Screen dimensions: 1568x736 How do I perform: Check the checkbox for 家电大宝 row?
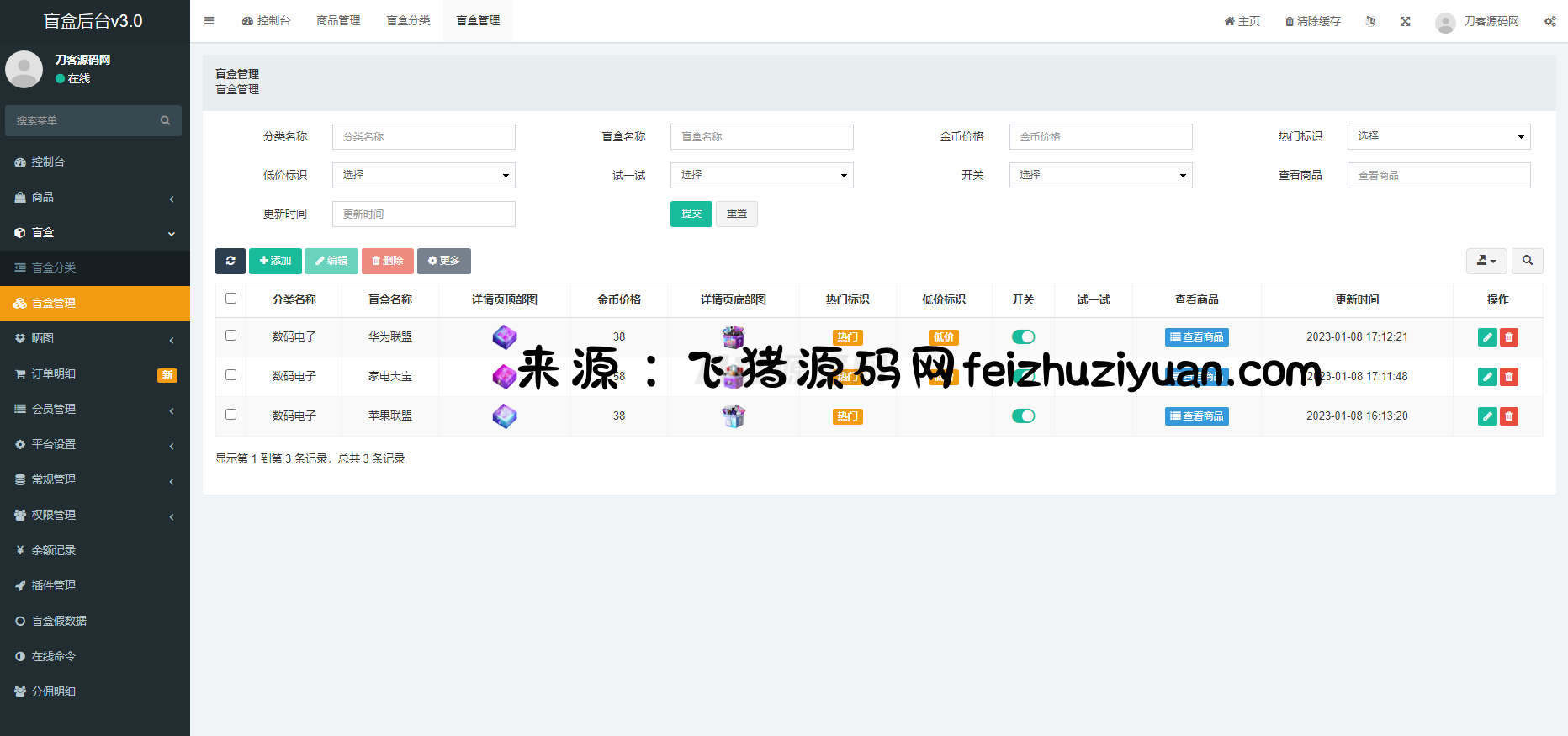click(231, 375)
